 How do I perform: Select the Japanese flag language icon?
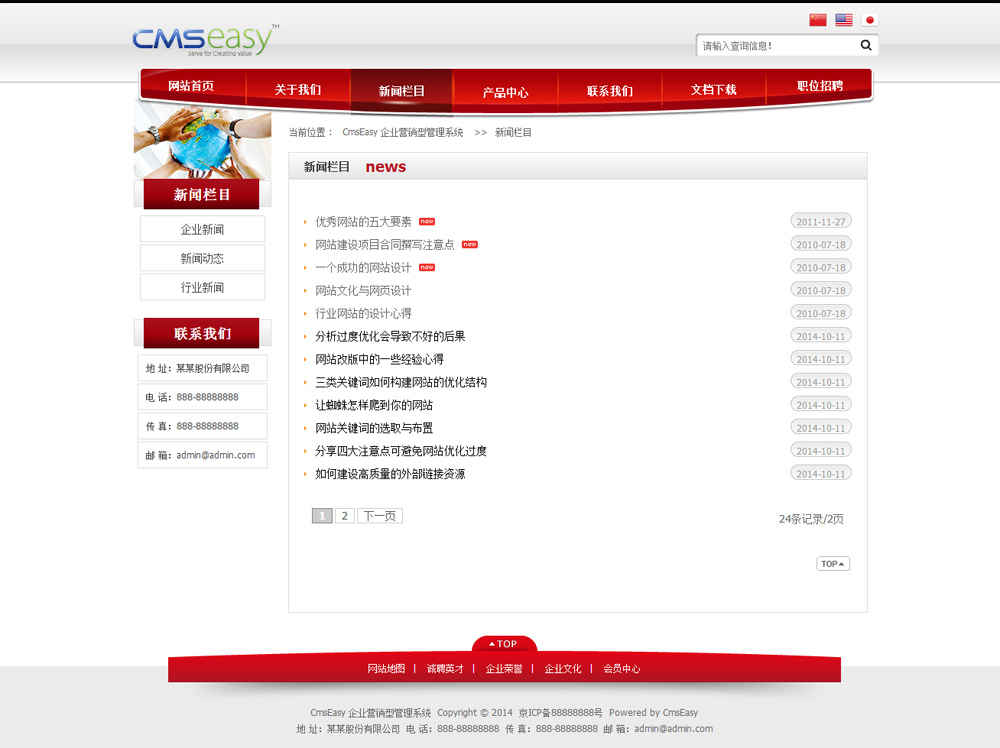click(869, 20)
